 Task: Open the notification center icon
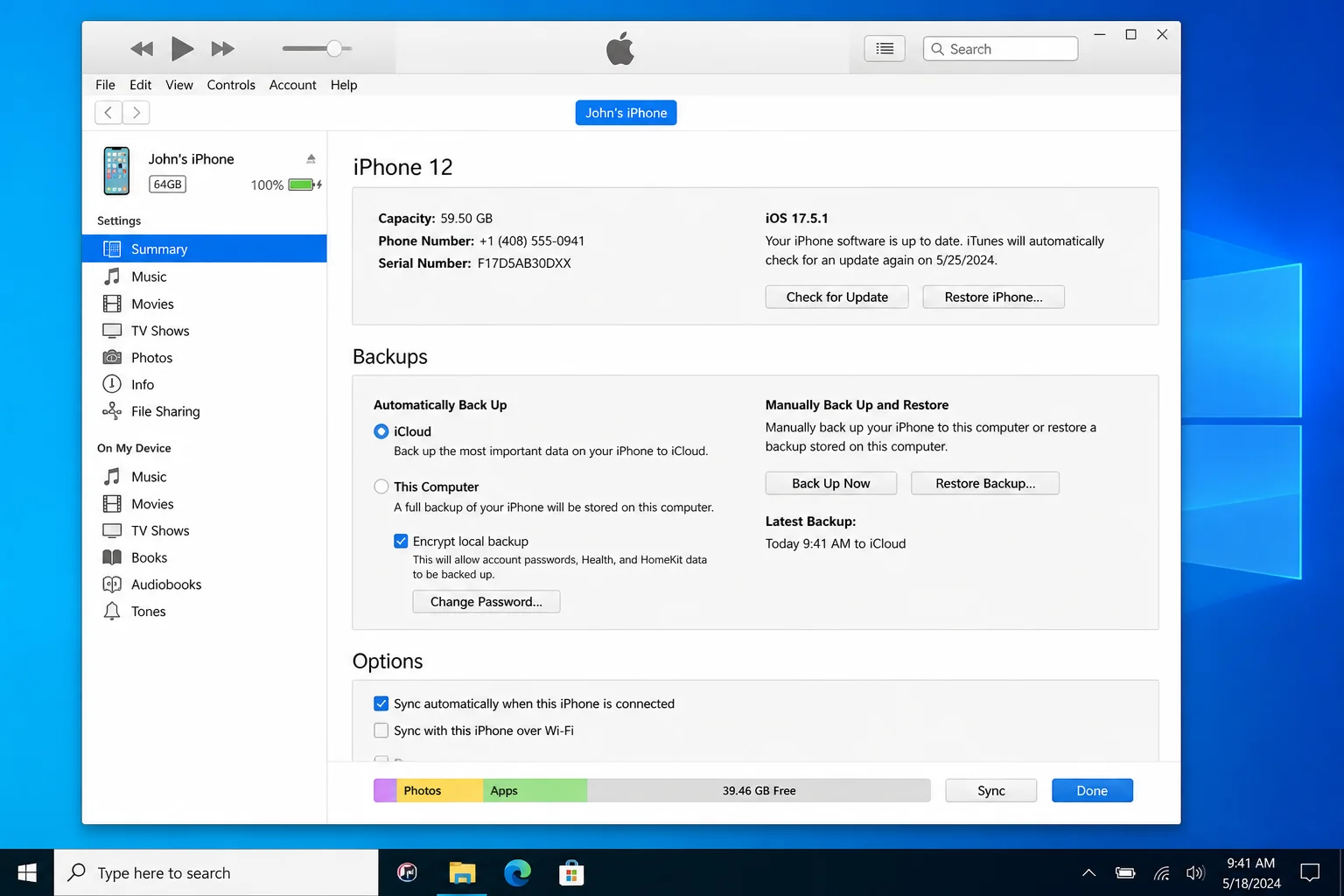(x=1310, y=872)
